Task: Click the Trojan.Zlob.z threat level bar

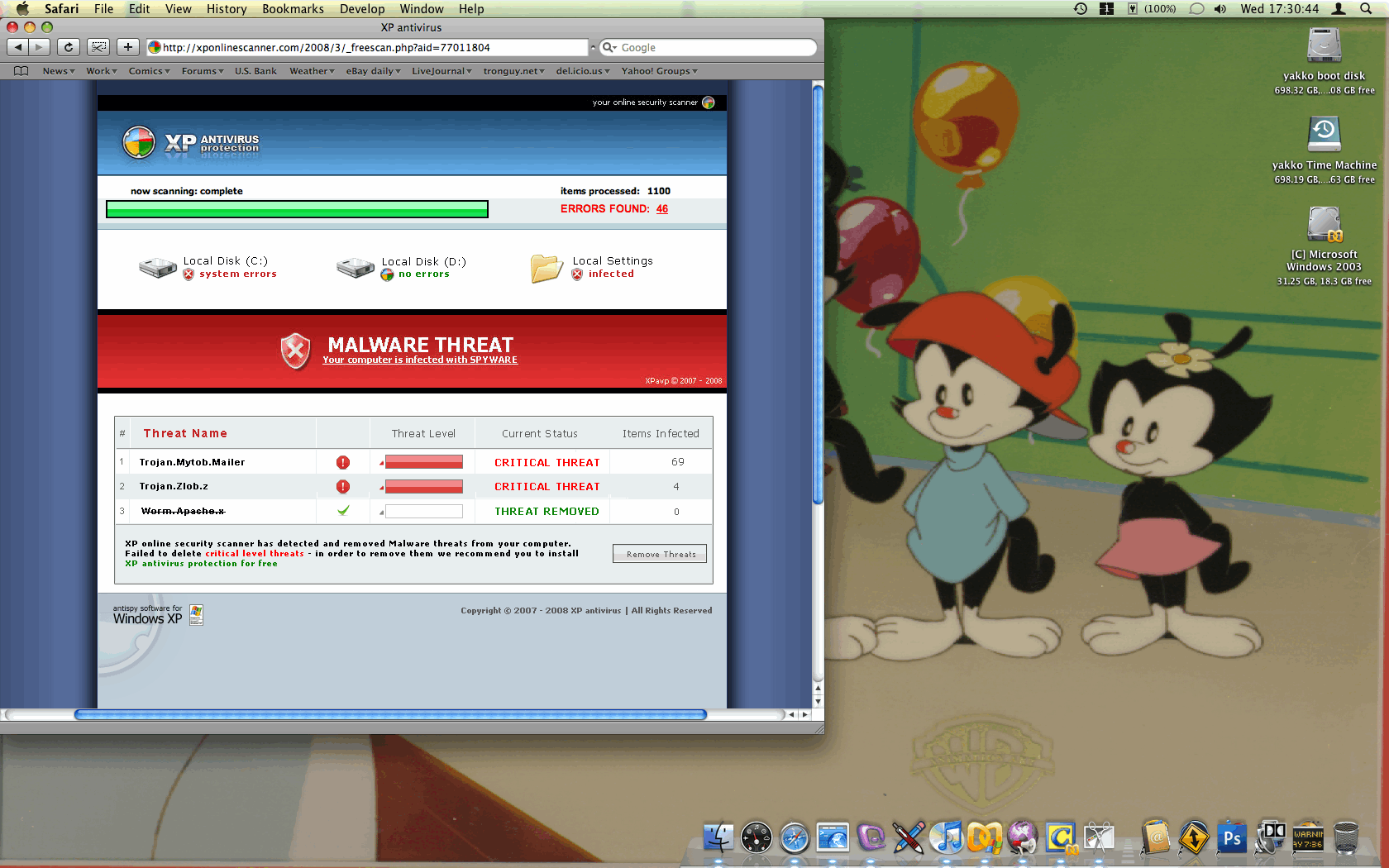Action: pyautogui.click(x=424, y=486)
